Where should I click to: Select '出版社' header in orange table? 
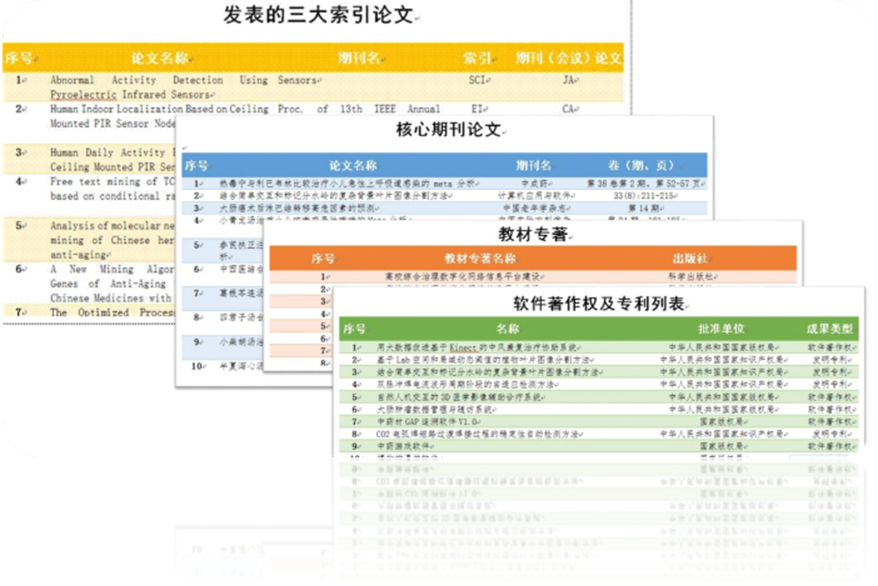[690, 259]
